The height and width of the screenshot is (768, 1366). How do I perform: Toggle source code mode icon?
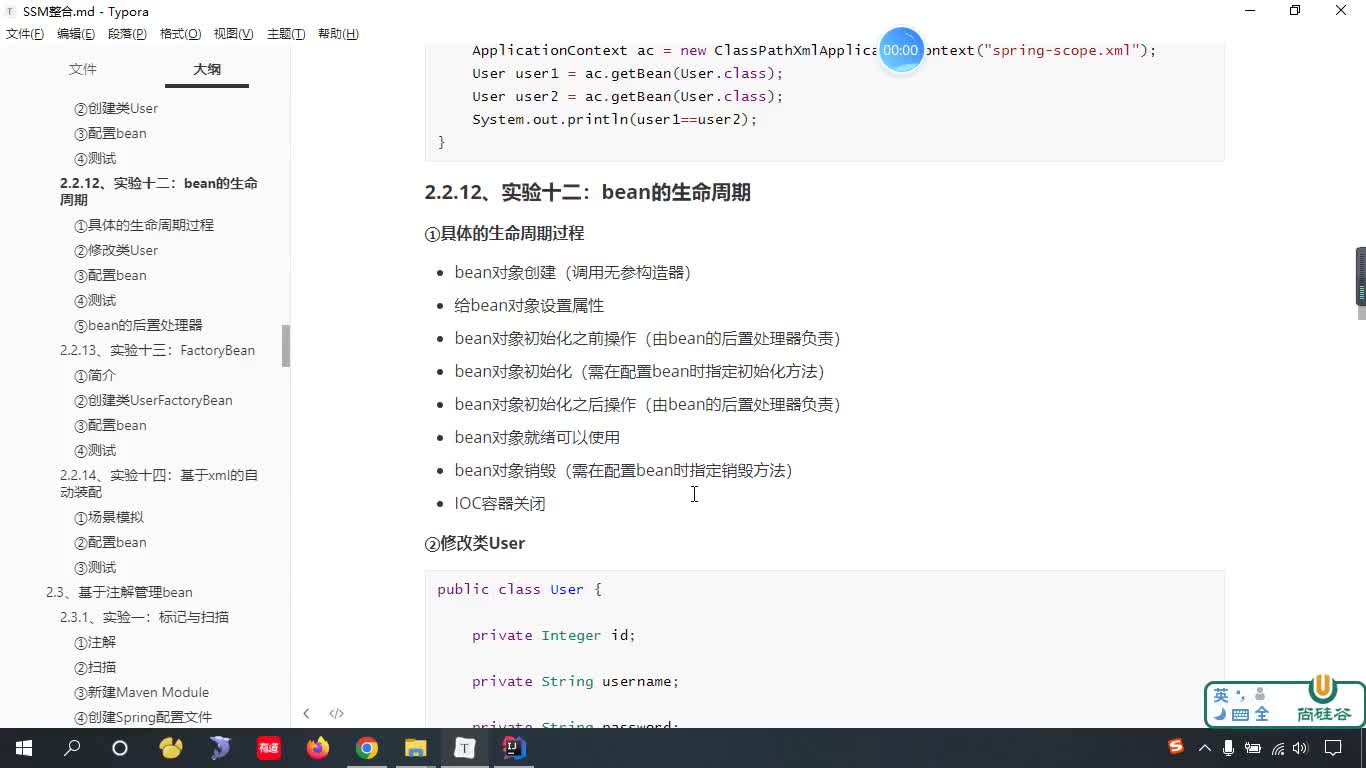coord(336,713)
